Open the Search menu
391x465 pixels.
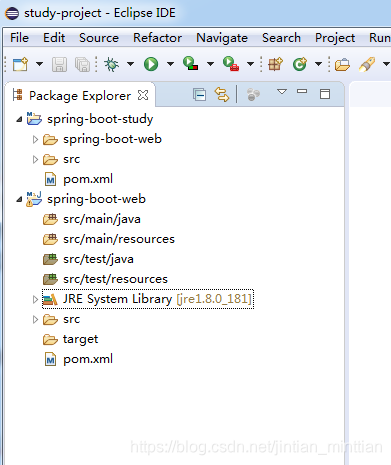coord(281,38)
